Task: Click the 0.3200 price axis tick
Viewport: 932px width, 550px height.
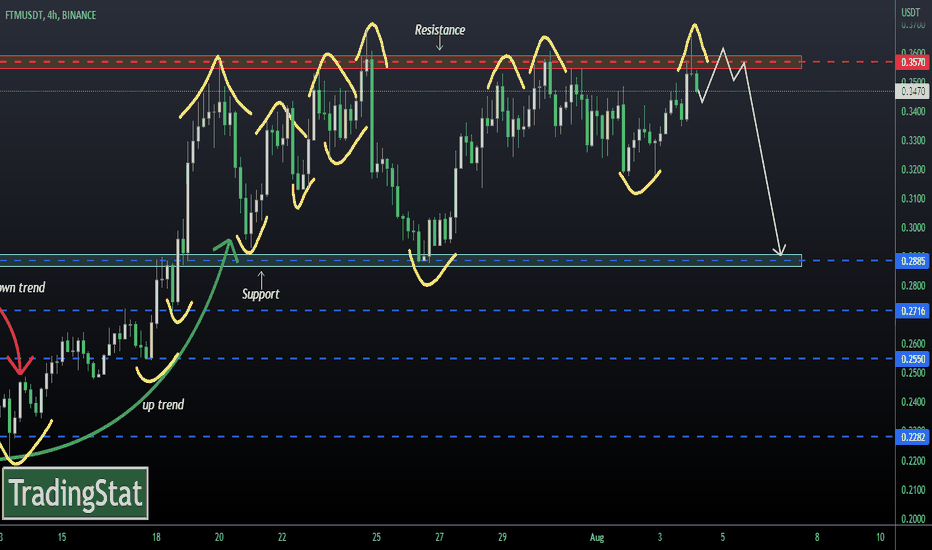Action: pos(913,169)
